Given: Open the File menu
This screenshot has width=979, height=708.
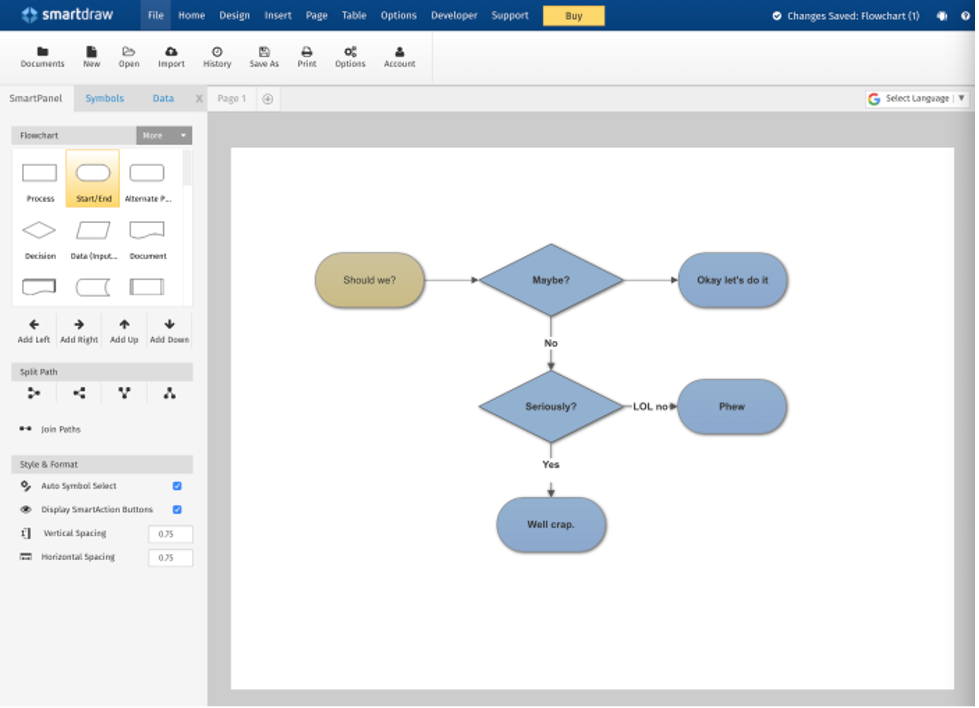Looking at the screenshot, I should 155,16.
